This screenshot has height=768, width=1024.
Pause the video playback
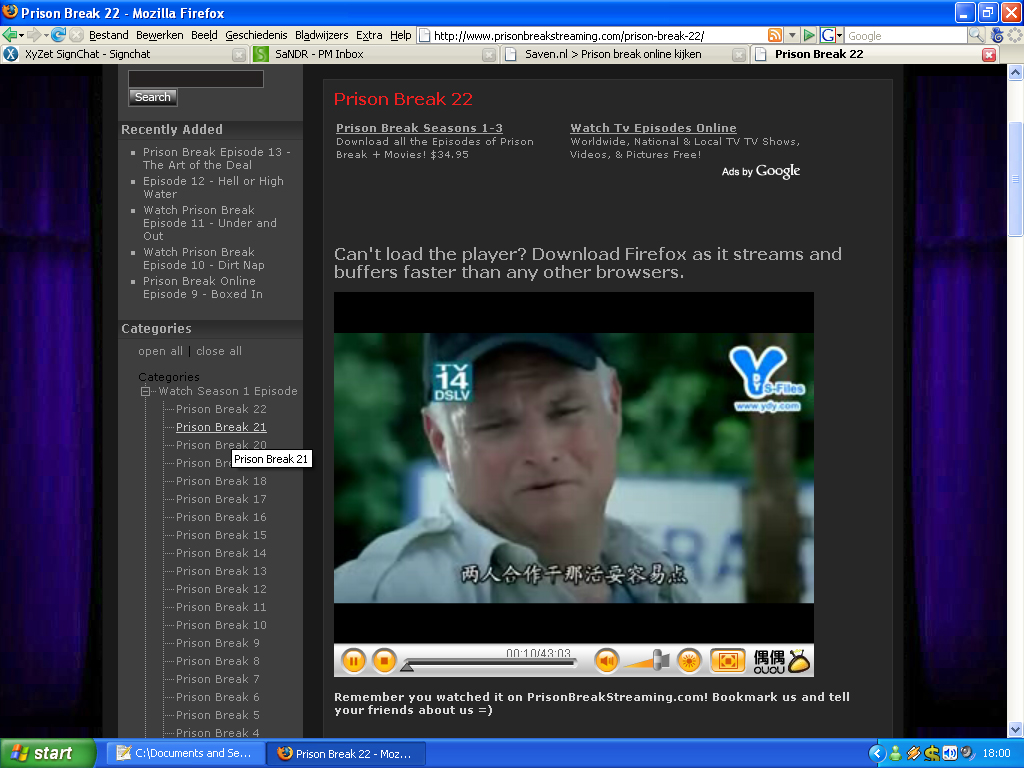353,662
